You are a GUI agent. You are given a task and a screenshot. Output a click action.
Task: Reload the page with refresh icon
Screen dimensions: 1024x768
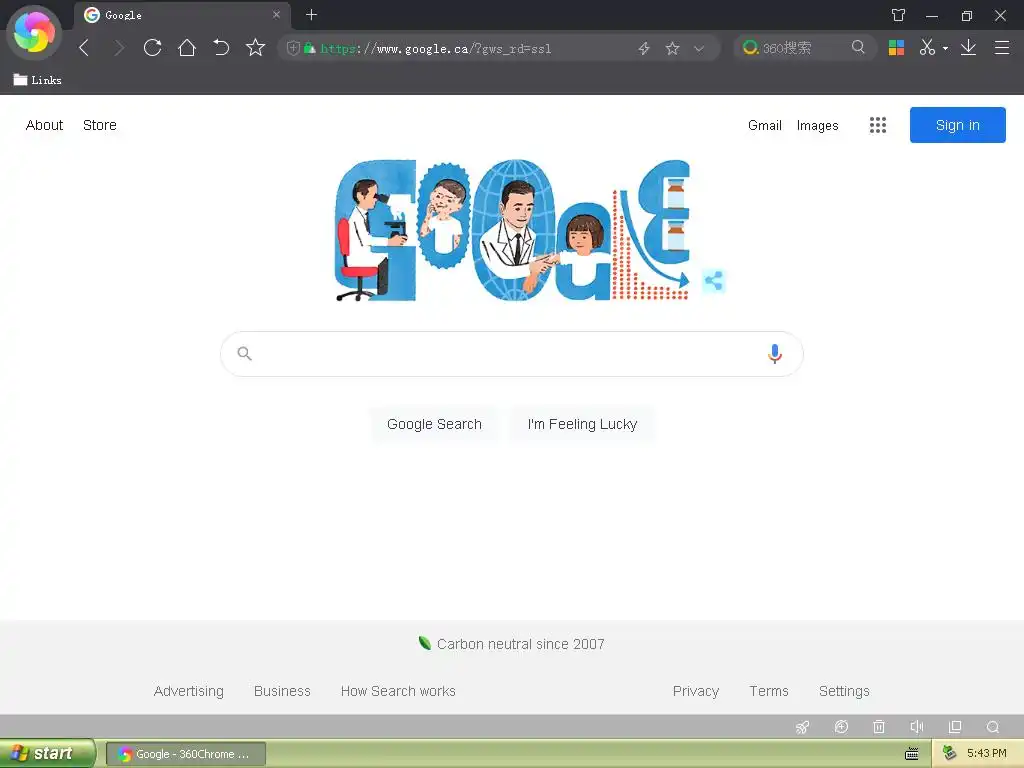(x=153, y=48)
